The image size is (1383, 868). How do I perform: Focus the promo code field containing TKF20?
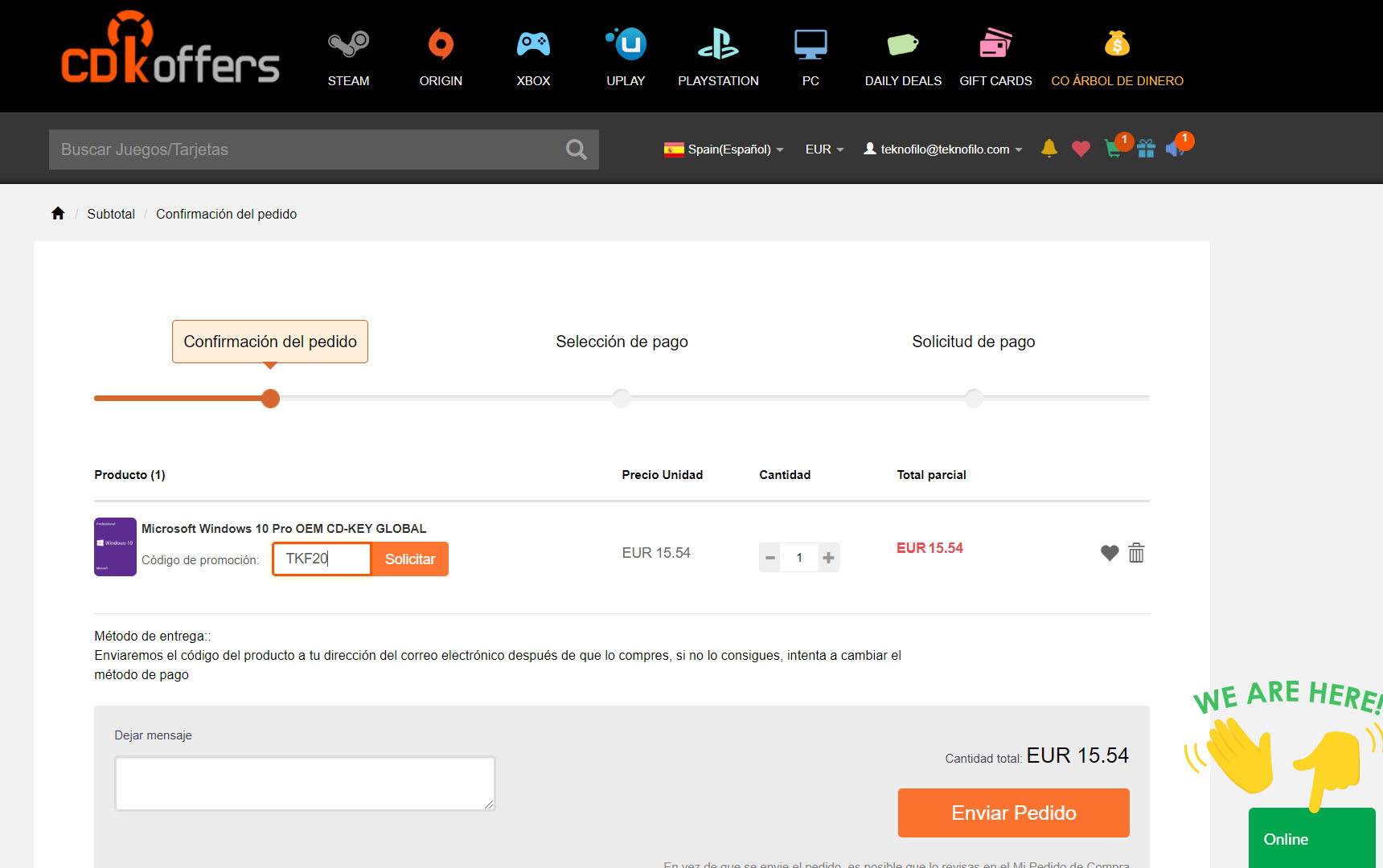[x=322, y=559]
